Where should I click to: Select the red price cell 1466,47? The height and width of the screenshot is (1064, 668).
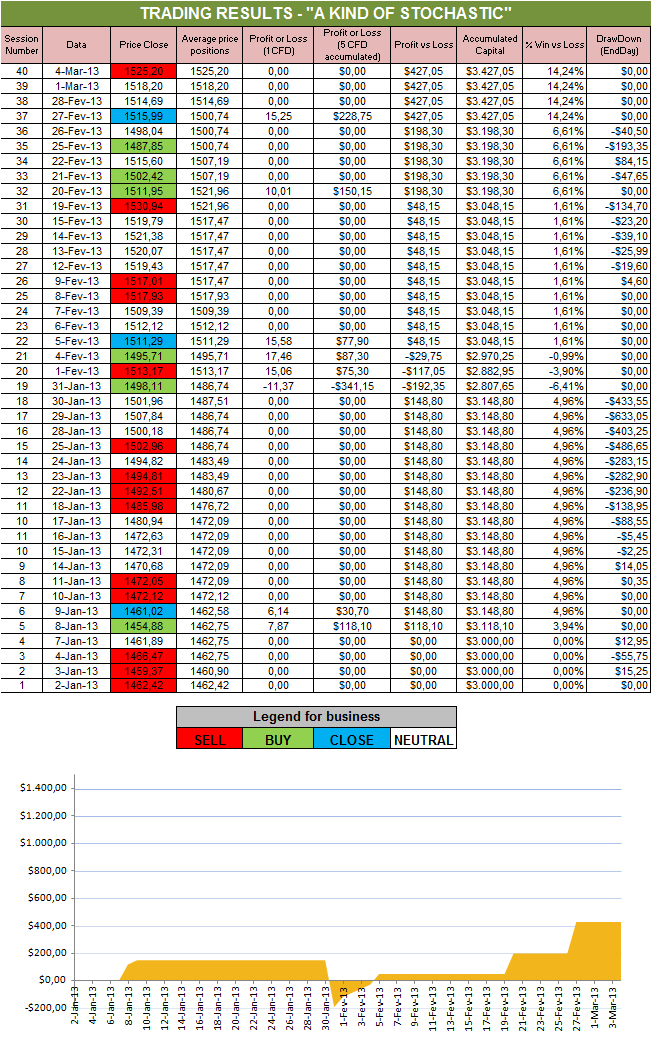144,656
